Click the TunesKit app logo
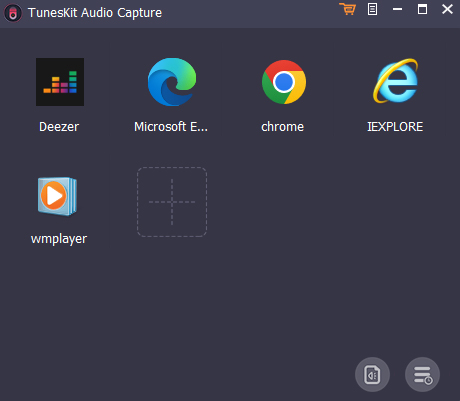460x401 pixels. [13, 13]
